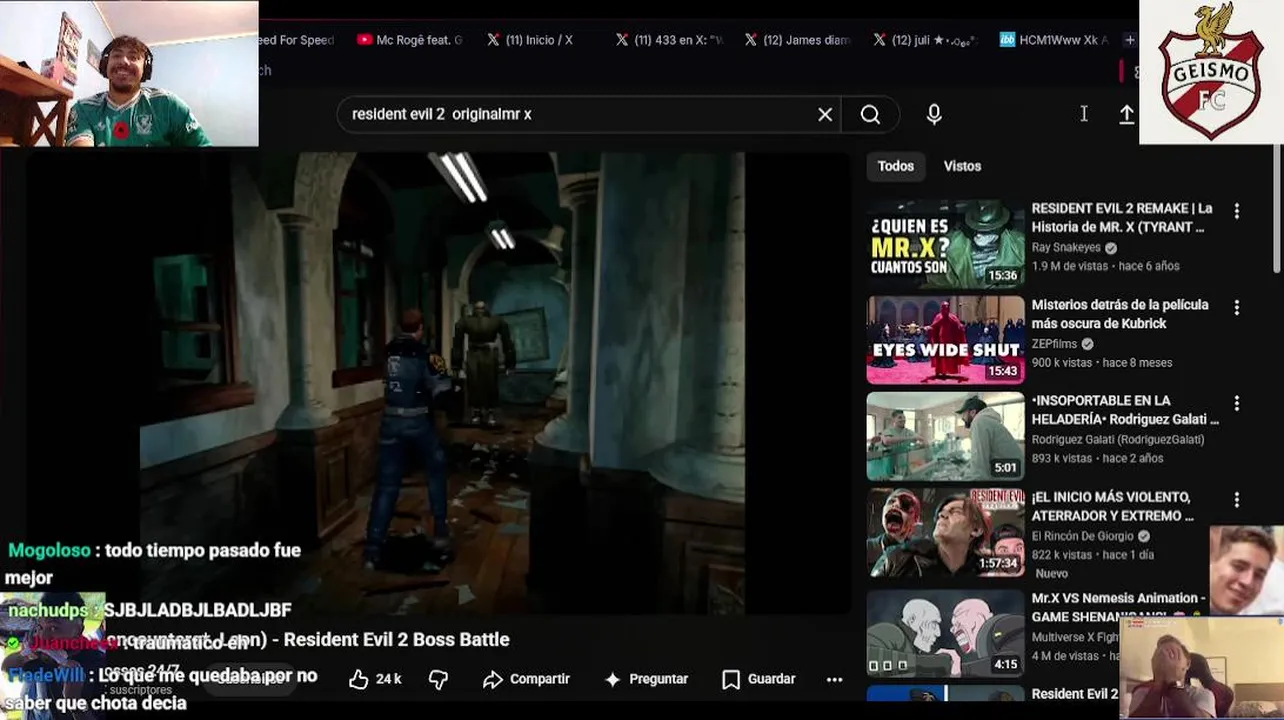Clear the search box with the X
Image resolution: width=1284 pixels, height=720 pixels.
click(825, 114)
